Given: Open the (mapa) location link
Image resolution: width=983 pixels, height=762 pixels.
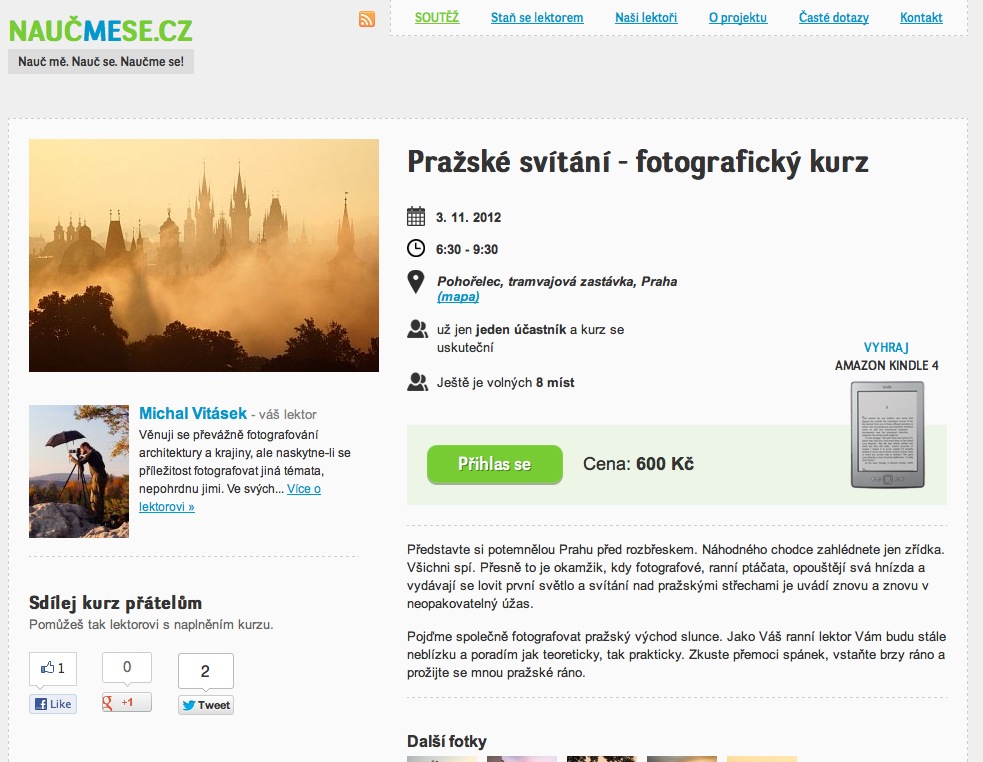Looking at the screenshot, I should 458,297.
